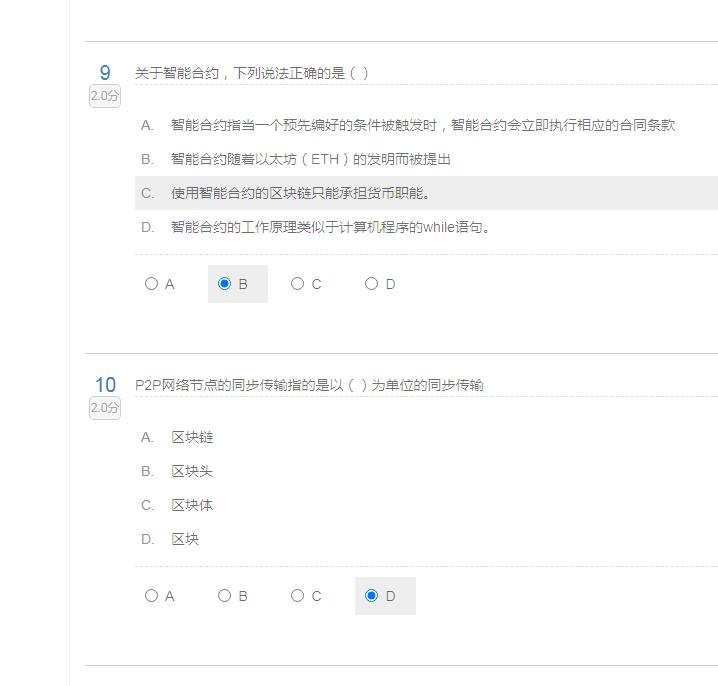Click the 2.0分 score badge under question 9
Viewport: 718px width, 686px height.
coord(105,96)
